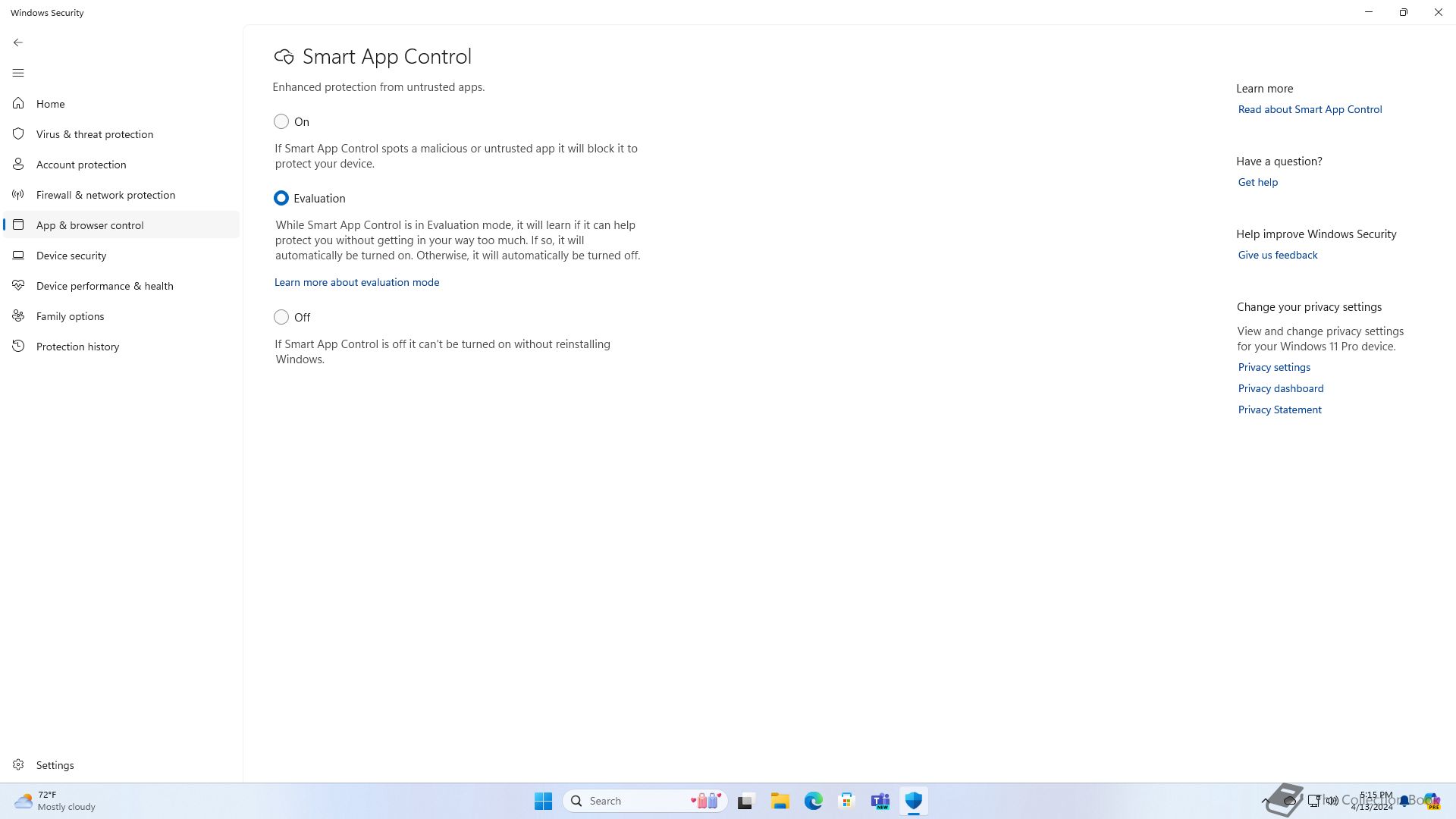
Task: Open Family options page
Action: pyautogui.click(x=121, y=315)
